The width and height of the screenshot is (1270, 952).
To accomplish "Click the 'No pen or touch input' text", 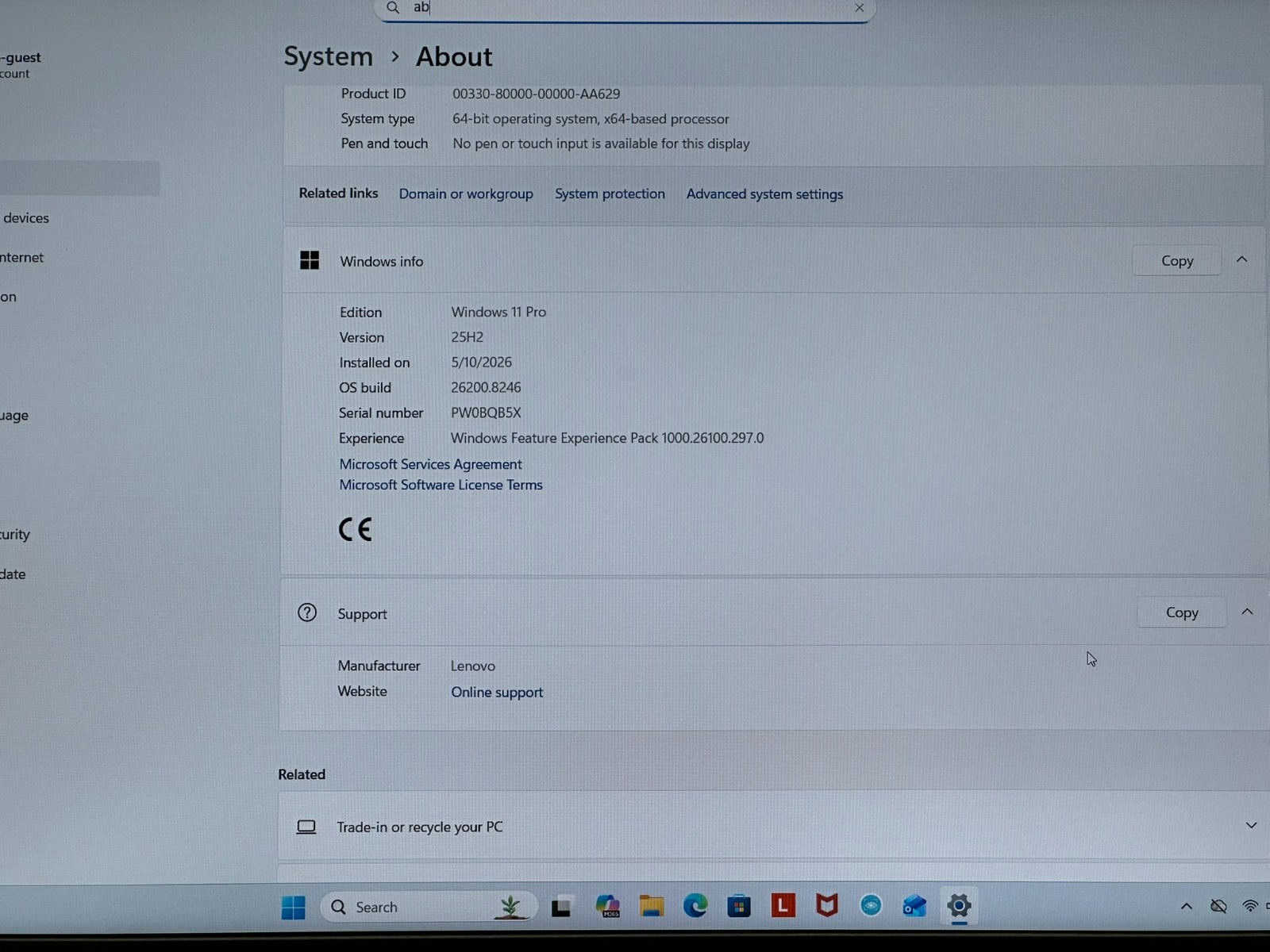I will coord(601,144).
